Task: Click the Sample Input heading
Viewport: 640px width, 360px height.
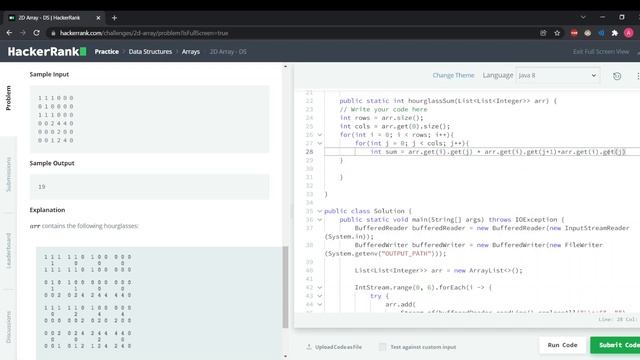Action: point(49,74)
